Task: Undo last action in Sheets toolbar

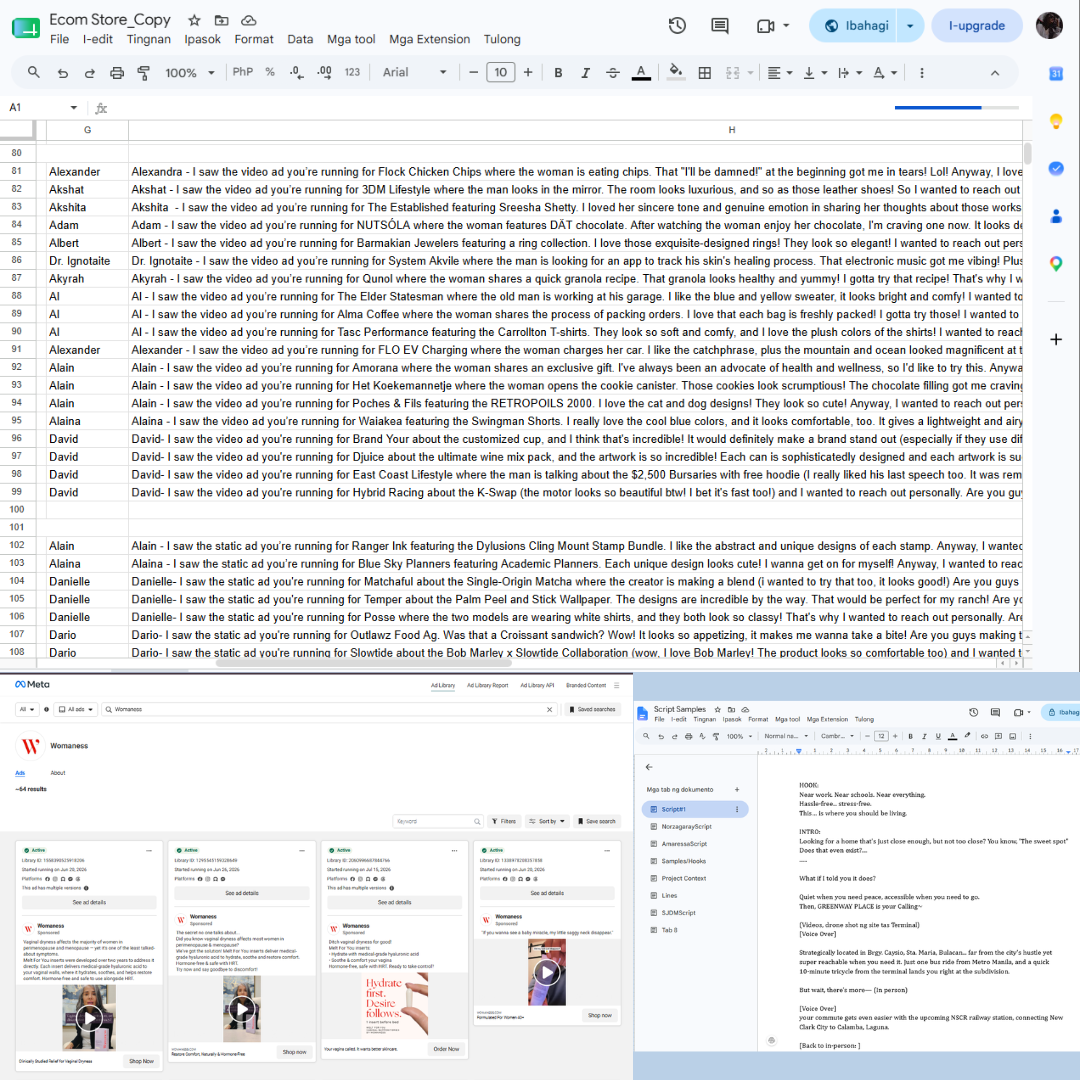Action: click(63, 72)
